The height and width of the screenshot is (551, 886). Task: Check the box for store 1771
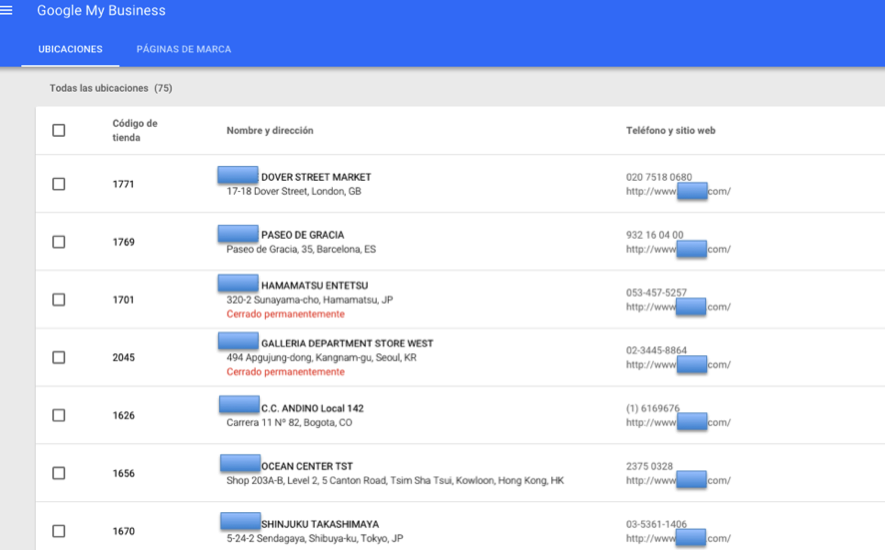[x=59, y=184]
